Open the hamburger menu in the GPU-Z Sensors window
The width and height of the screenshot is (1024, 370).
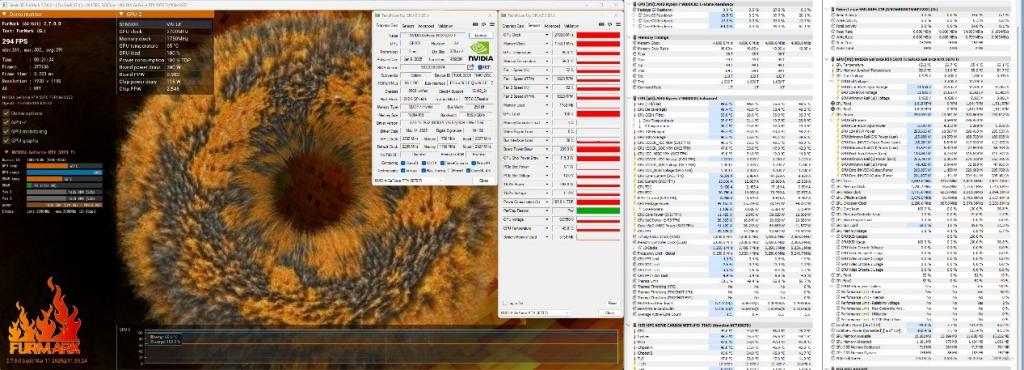pyautogui.click(x=618, y=24)
